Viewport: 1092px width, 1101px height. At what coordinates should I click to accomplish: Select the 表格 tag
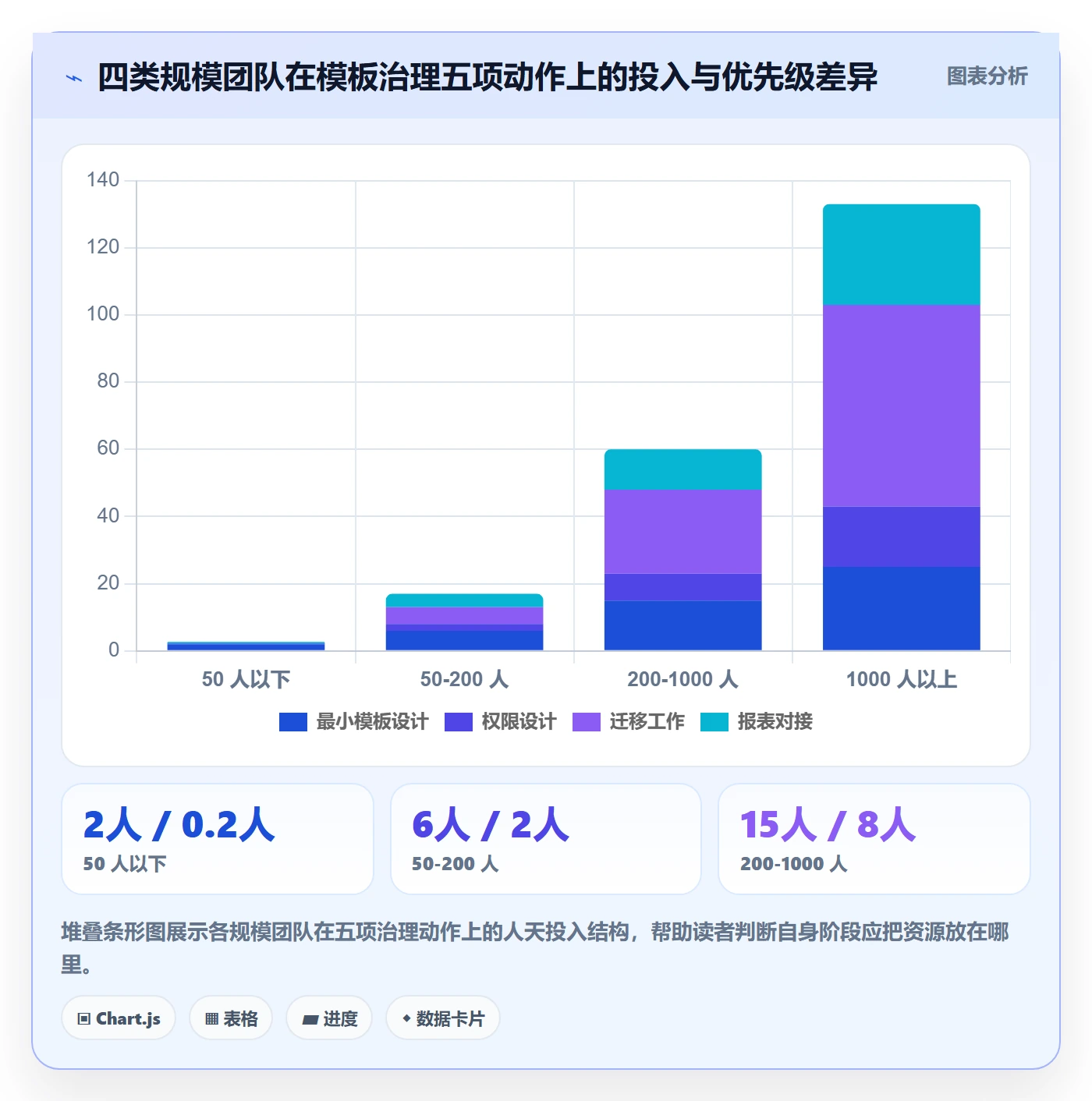231,1018
